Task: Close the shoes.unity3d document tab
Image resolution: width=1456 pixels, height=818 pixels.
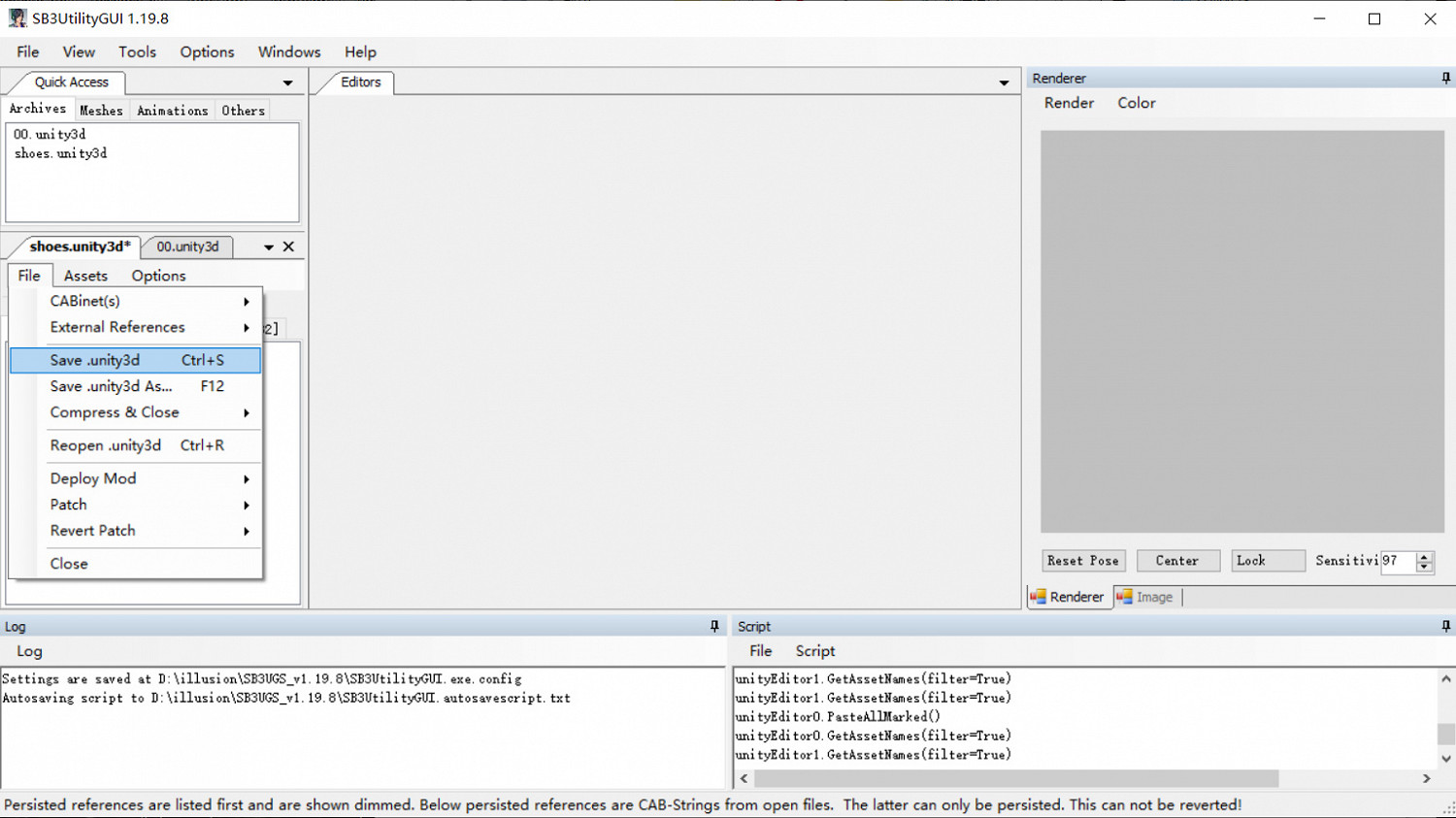Action: (x=288, y=246)
